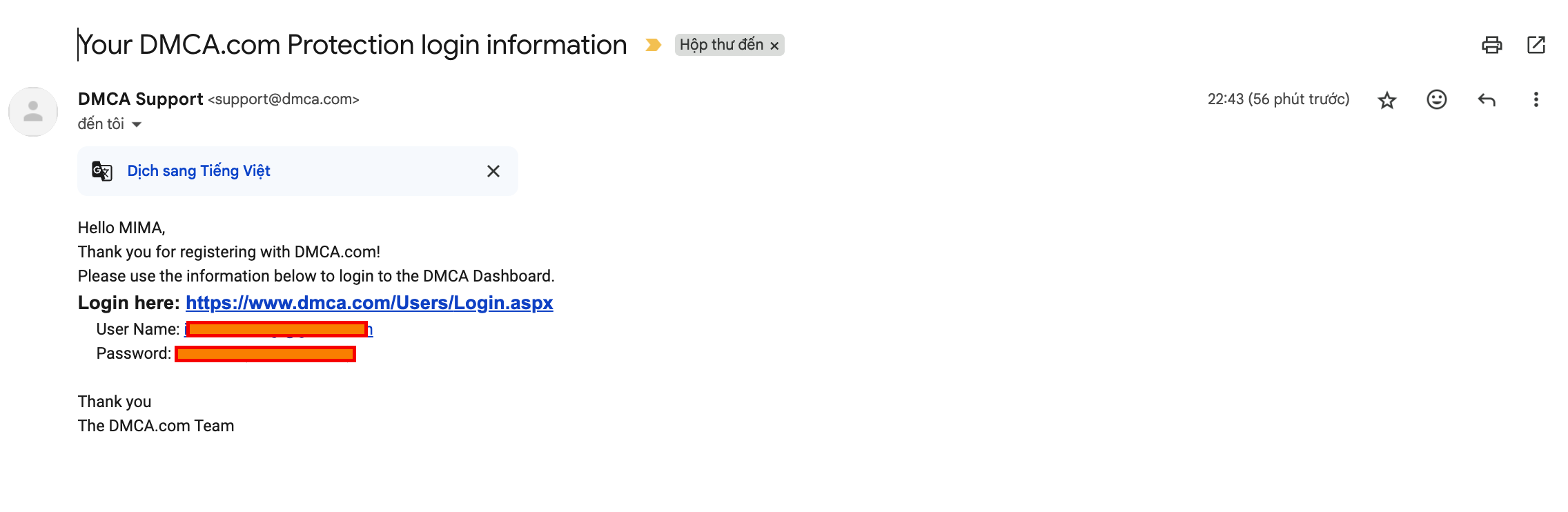Image resolution: width=1568 pixels, height=512 pixels.
Task: Add an emoji reaction to the email
Action: [1437, 100]
